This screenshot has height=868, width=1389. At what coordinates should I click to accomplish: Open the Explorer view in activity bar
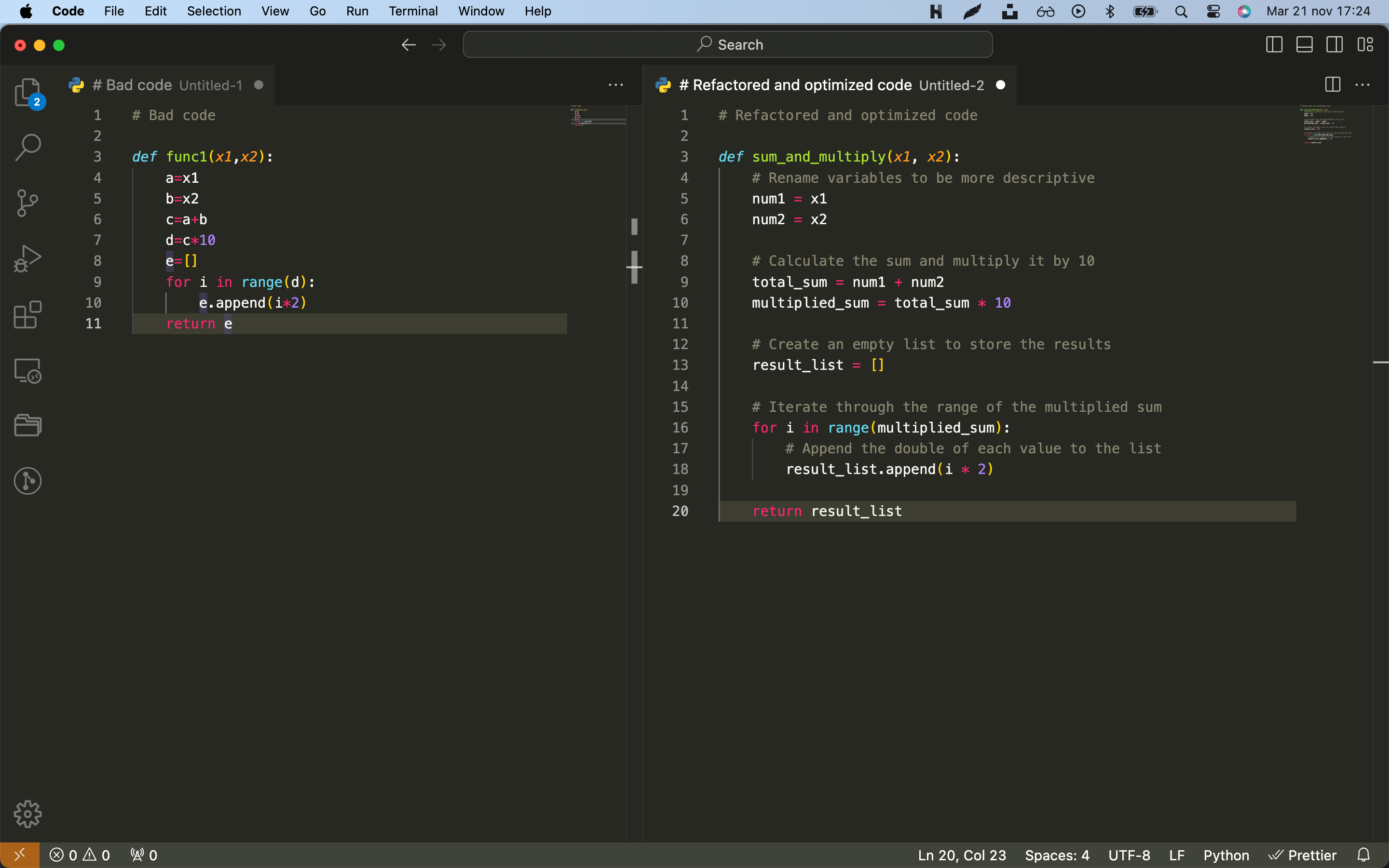(x=27, y=92)
